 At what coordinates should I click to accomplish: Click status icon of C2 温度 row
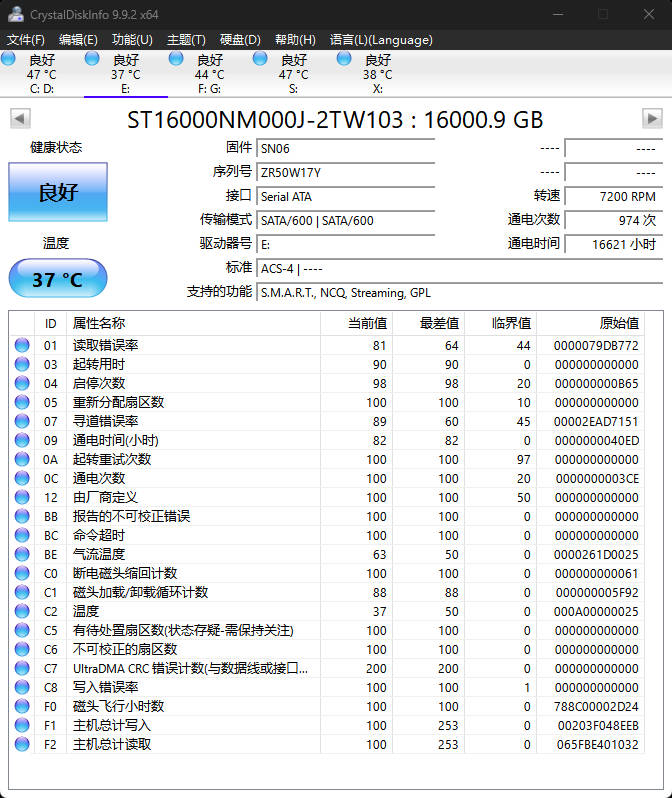coord(22,611)
